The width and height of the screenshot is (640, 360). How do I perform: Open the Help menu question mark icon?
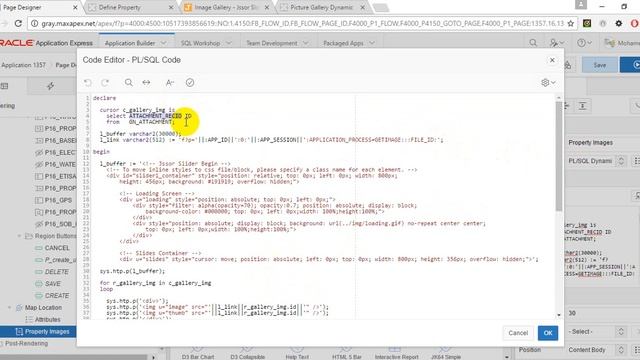[x=584, y=42]
